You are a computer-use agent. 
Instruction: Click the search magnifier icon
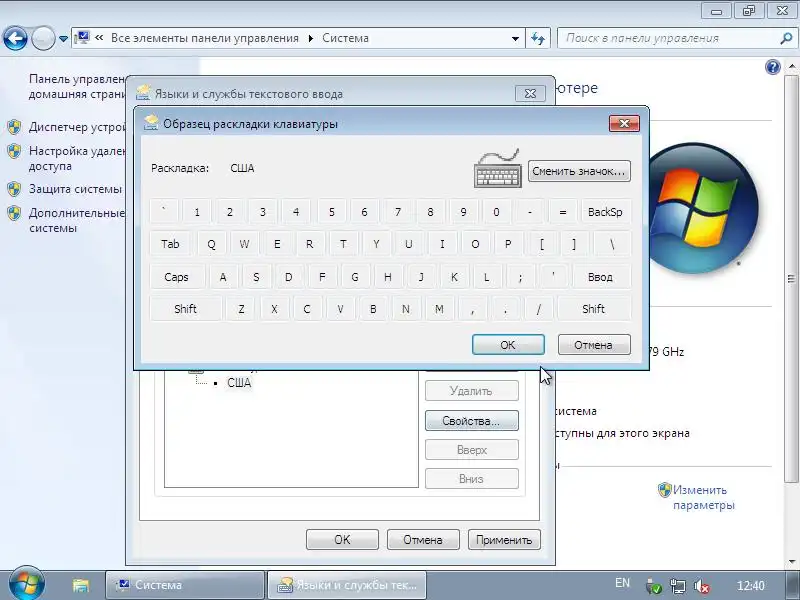[x=786, y=38]
